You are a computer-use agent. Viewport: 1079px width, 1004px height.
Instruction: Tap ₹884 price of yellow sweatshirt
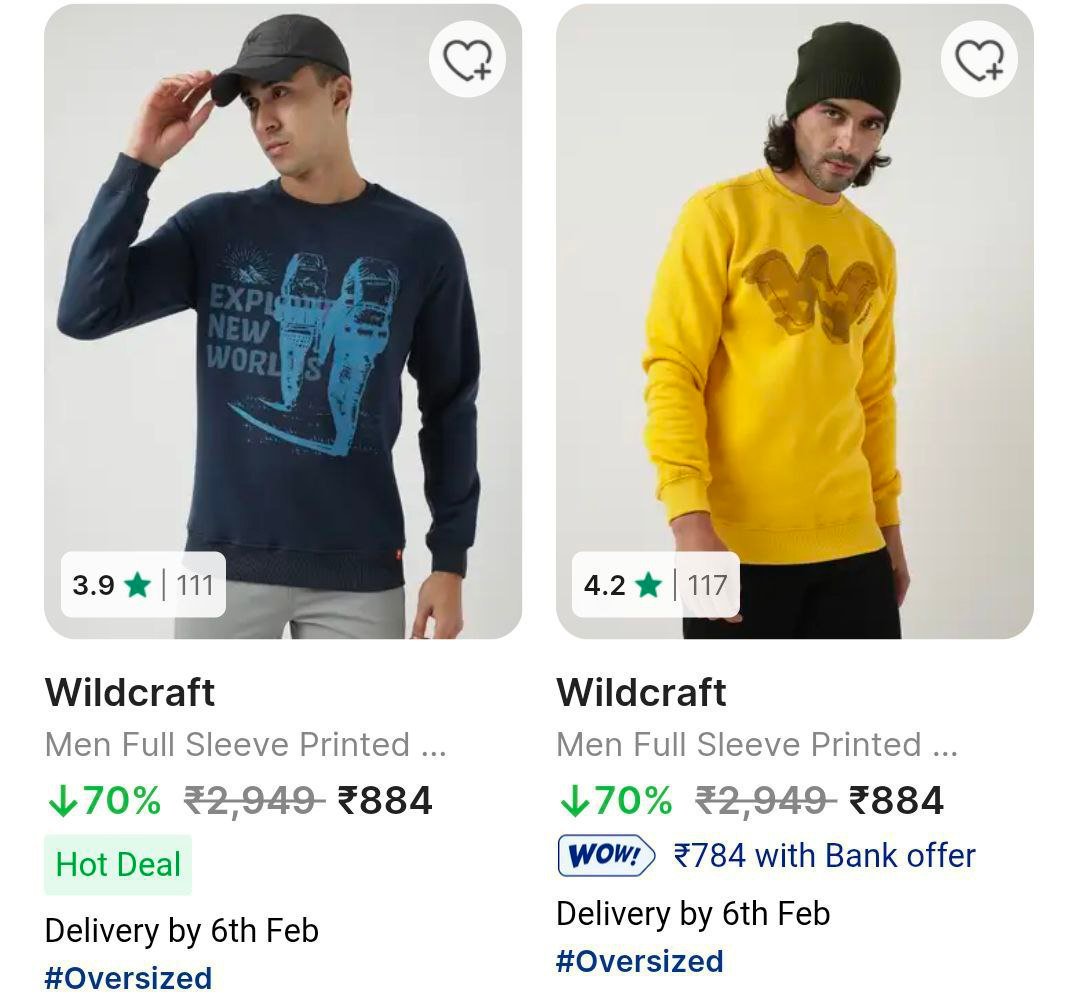pos(896,800)
